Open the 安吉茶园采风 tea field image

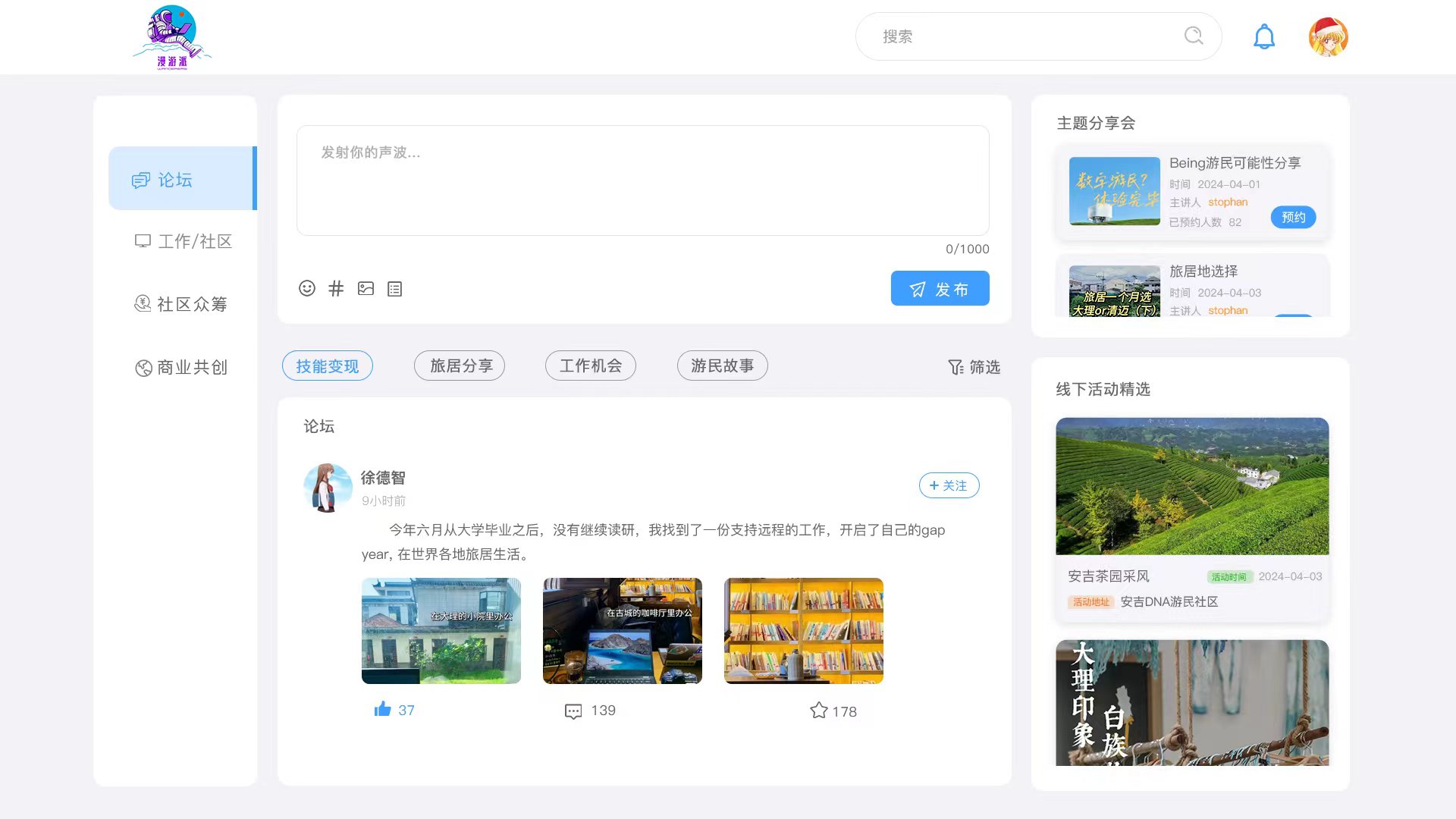[1192, 486]
